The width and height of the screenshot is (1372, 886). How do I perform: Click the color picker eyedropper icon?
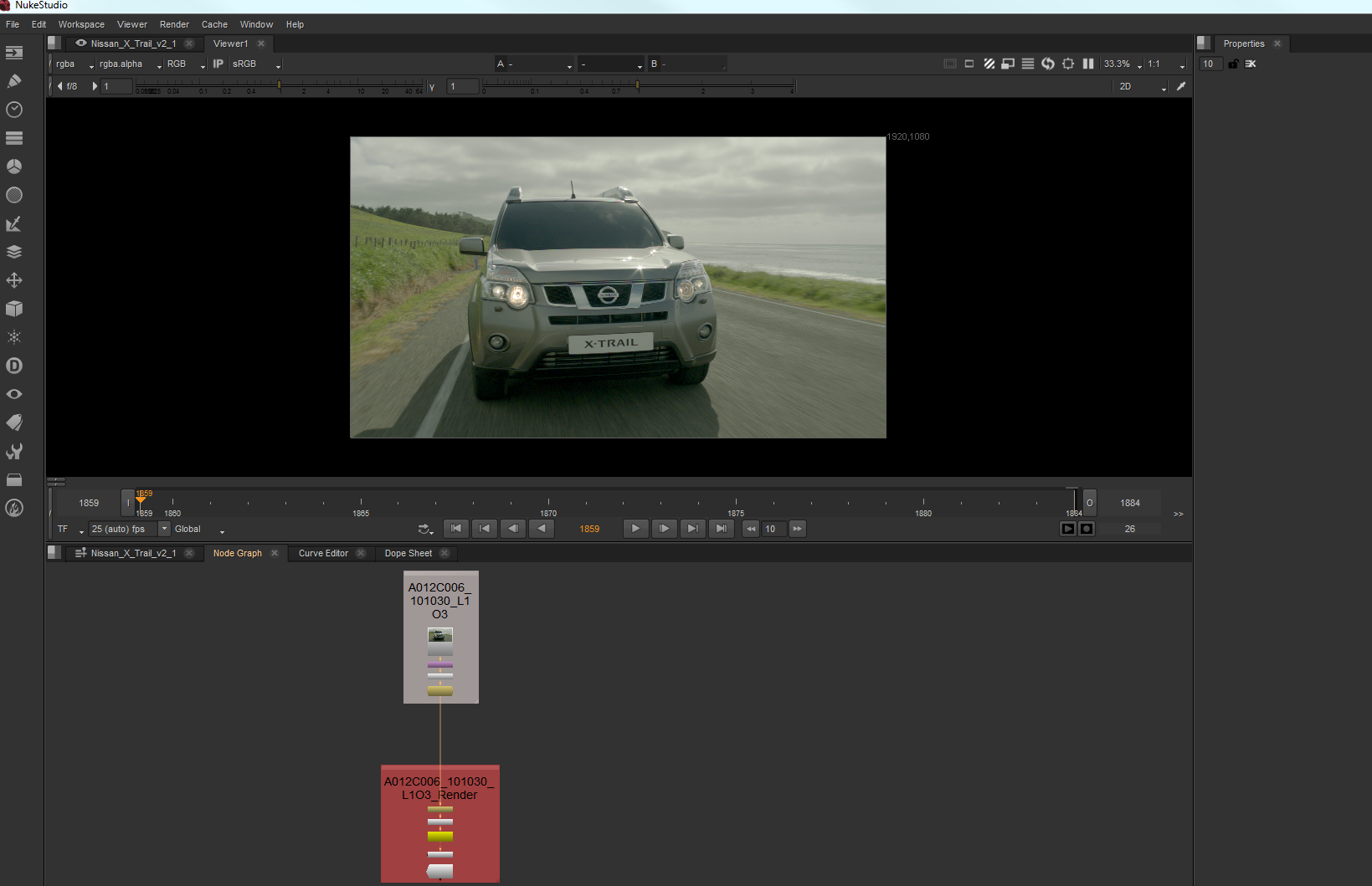[1181, 86]
